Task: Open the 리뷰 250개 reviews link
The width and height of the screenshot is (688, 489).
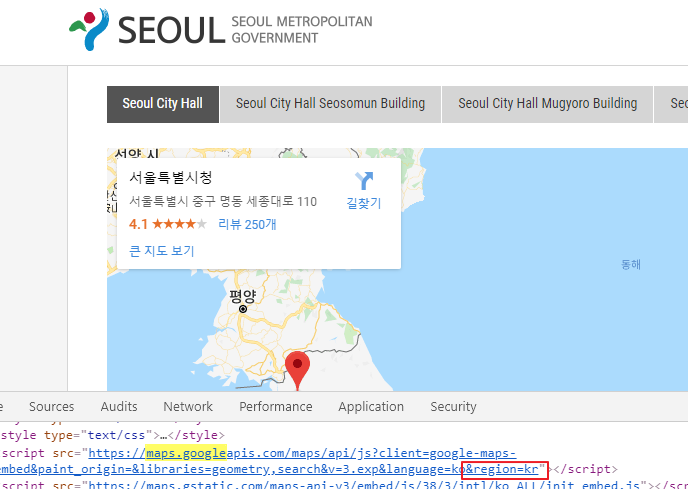Action: (247, 224)
